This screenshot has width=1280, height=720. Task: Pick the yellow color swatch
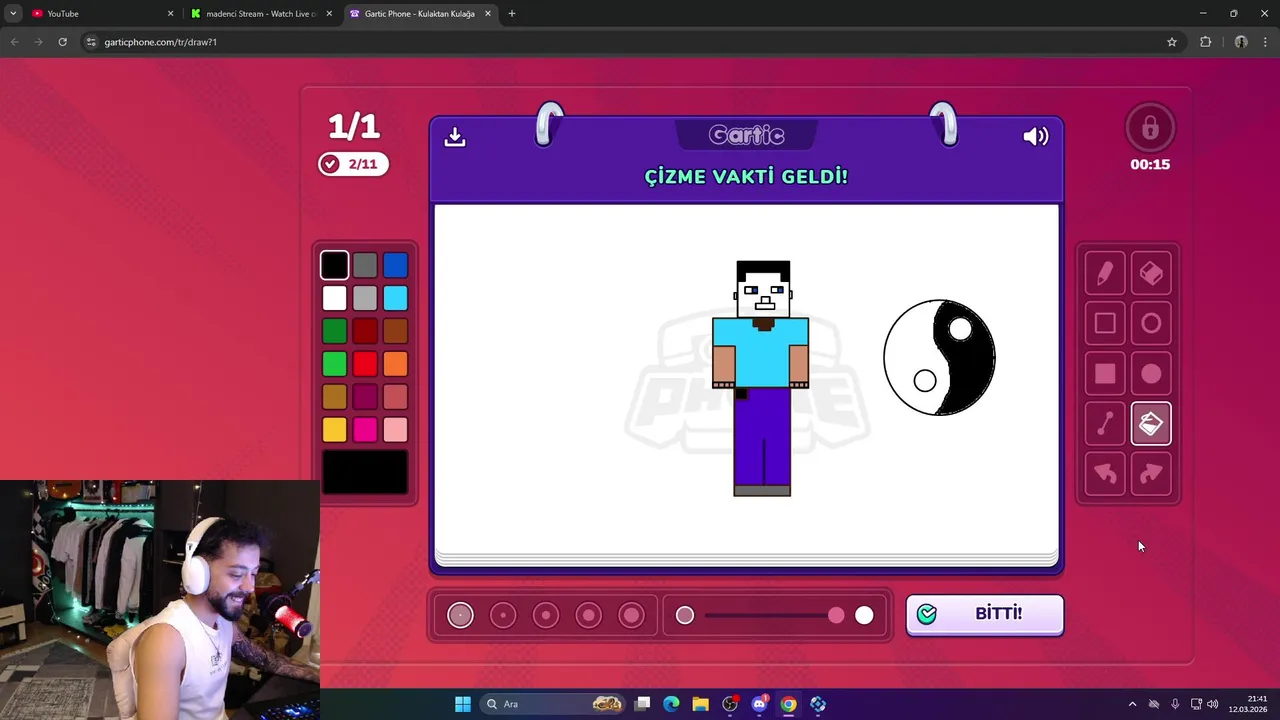click(x=335, y=430)
